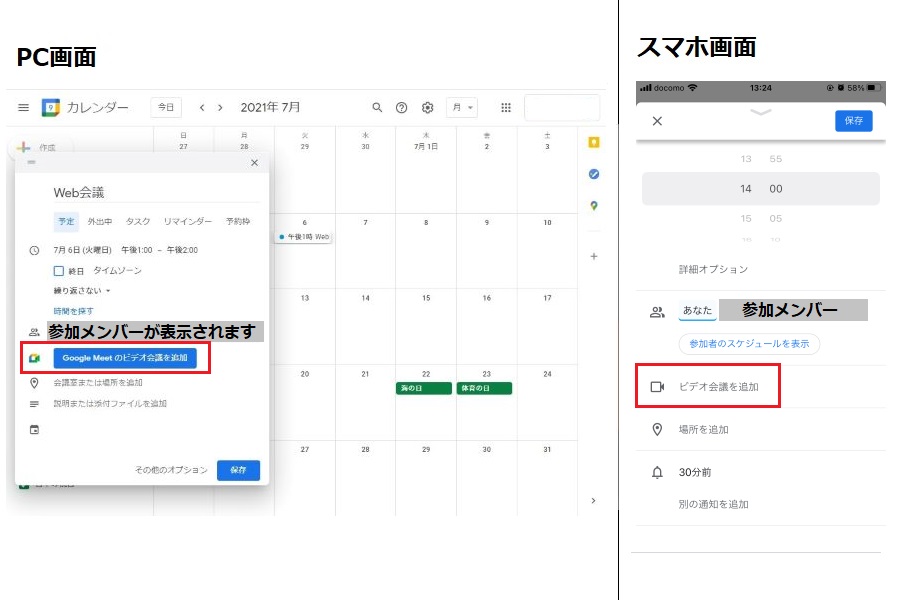Open the main hamburger menu in Calendar
This screenshot has height=600, width=900.
pos(23,108)
